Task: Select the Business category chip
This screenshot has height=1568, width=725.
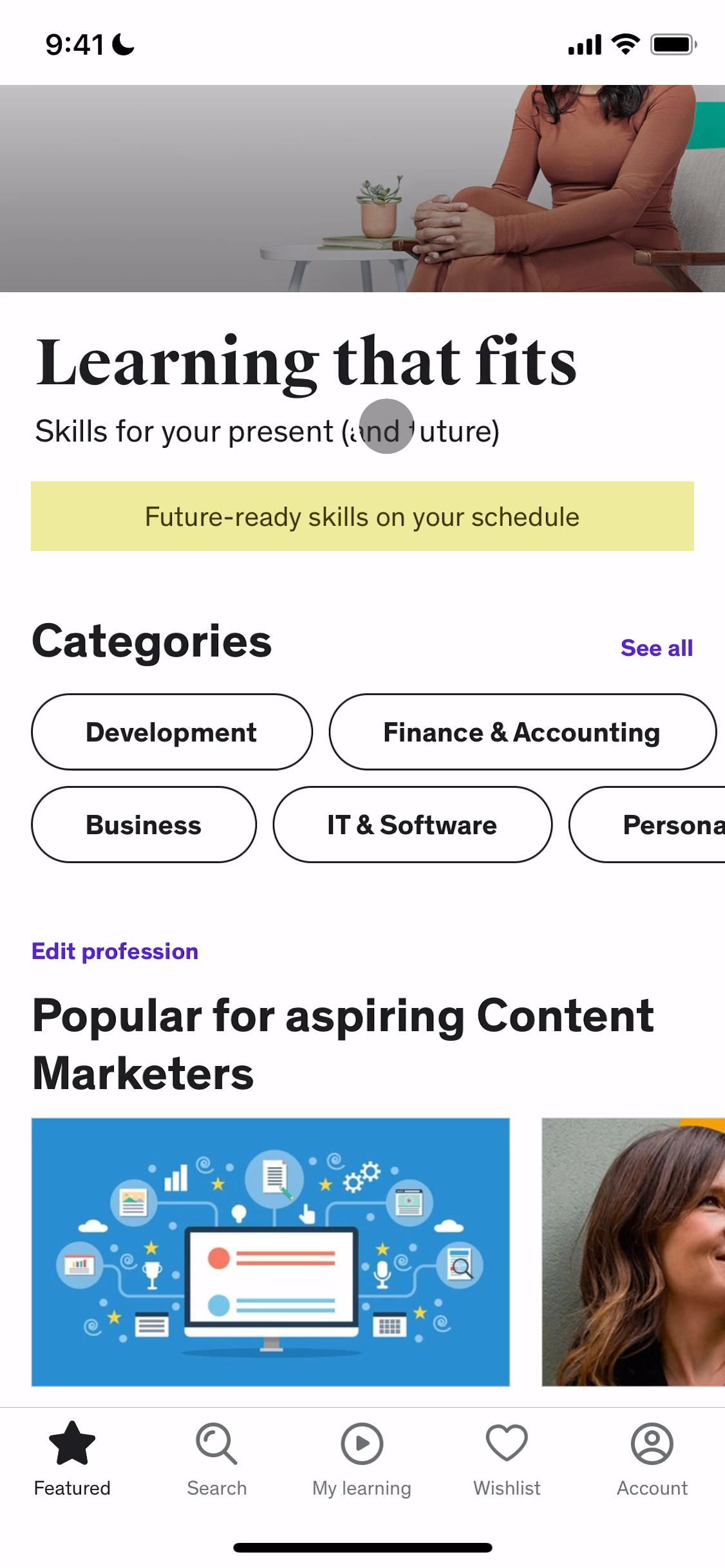Action: [x=144, y=825]
